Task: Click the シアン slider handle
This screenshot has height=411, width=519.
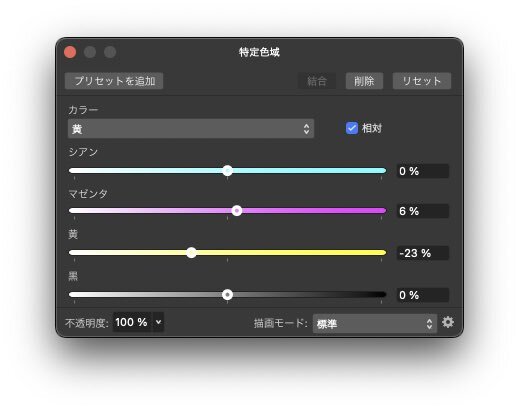Action: click(x=228, y=171)
